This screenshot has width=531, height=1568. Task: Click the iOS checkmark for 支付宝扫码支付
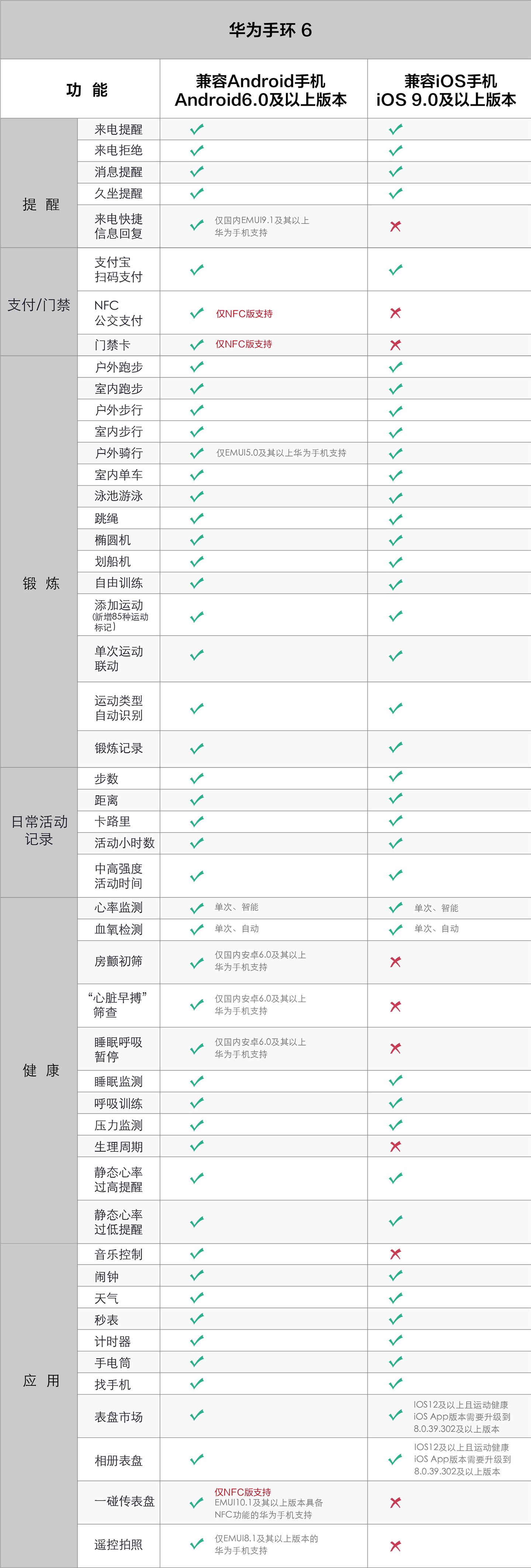coord(395,270)
